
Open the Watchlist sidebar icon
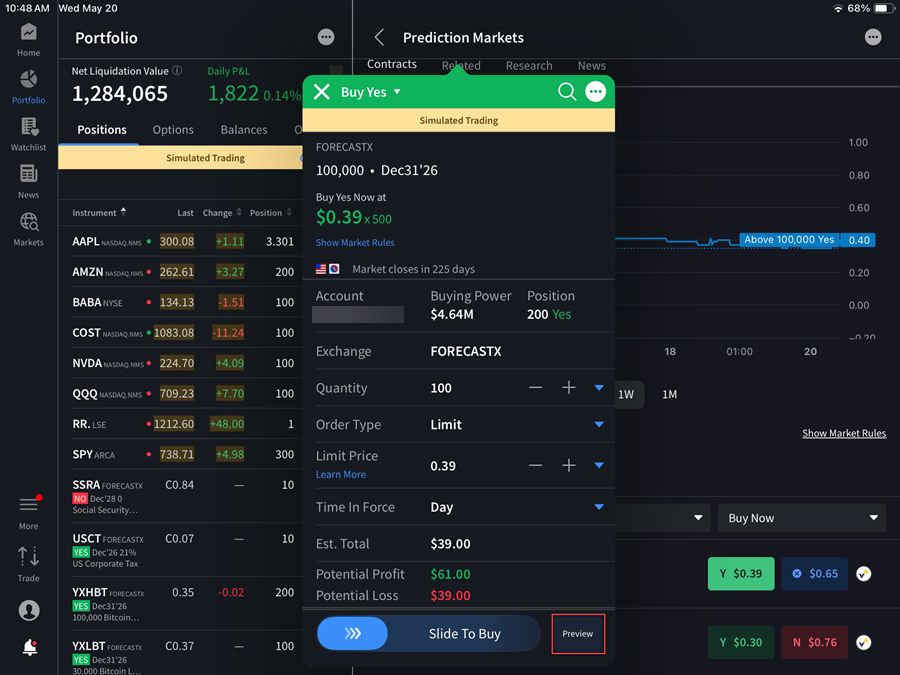pyautogui.click(x=28, y=134)
